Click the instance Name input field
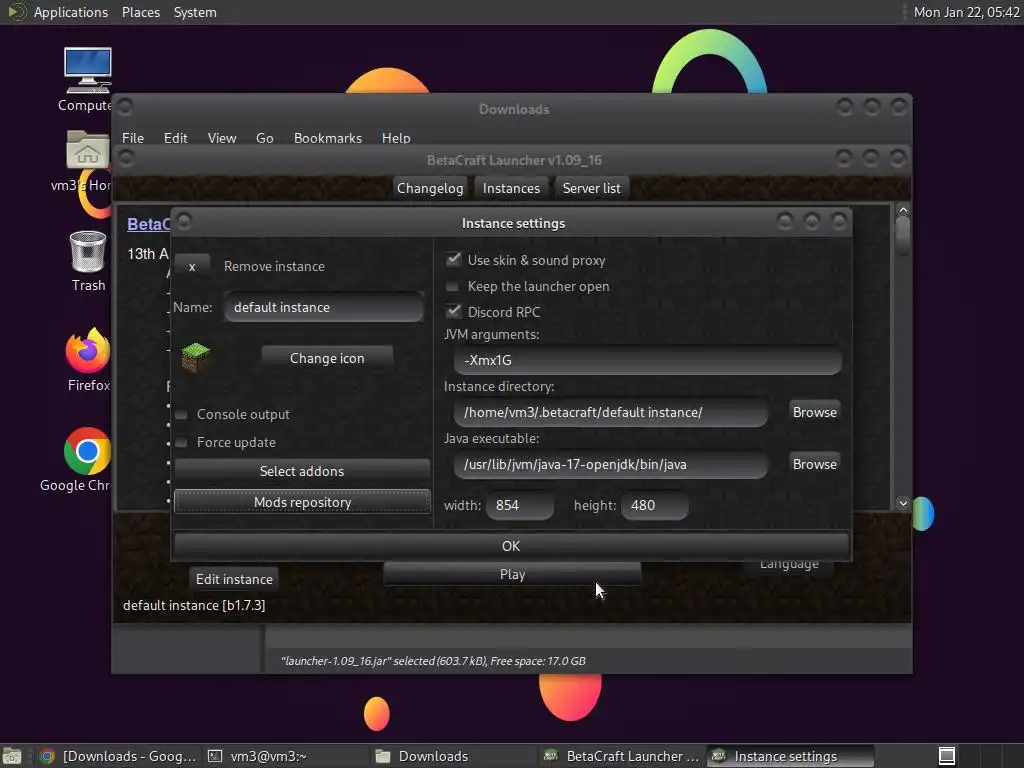Screen dimensions: 1024x768 (x=324, y=308)
